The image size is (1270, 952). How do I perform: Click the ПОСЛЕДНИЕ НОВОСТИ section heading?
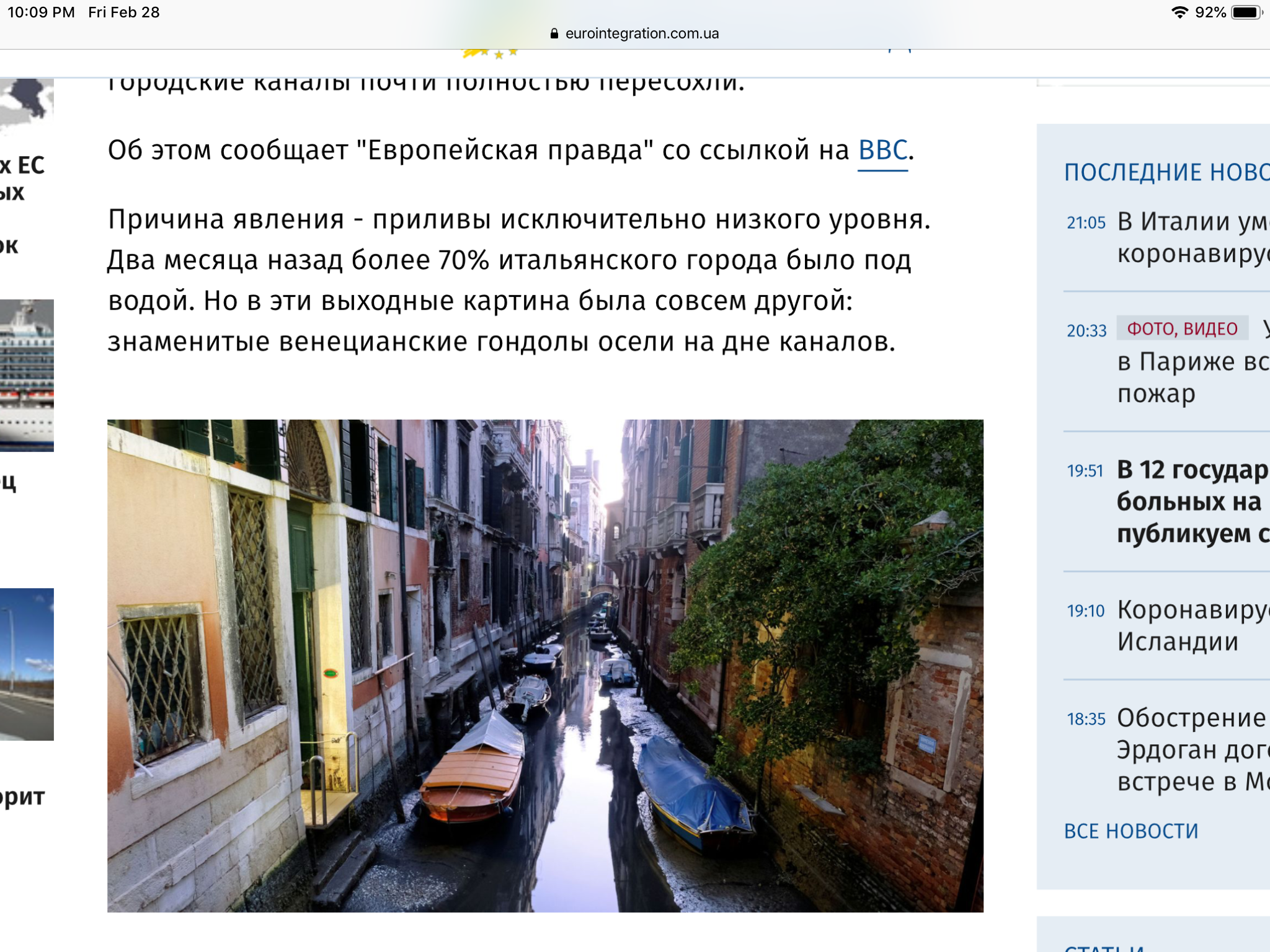[x=1166, y=172]
